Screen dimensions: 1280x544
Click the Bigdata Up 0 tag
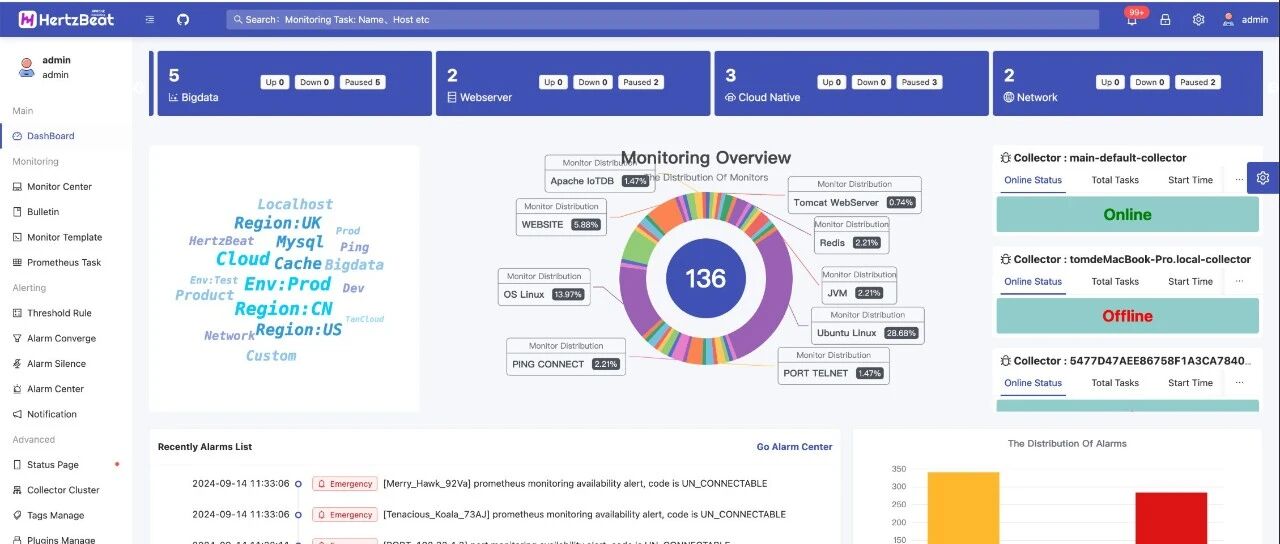click(x=275, y=82)
